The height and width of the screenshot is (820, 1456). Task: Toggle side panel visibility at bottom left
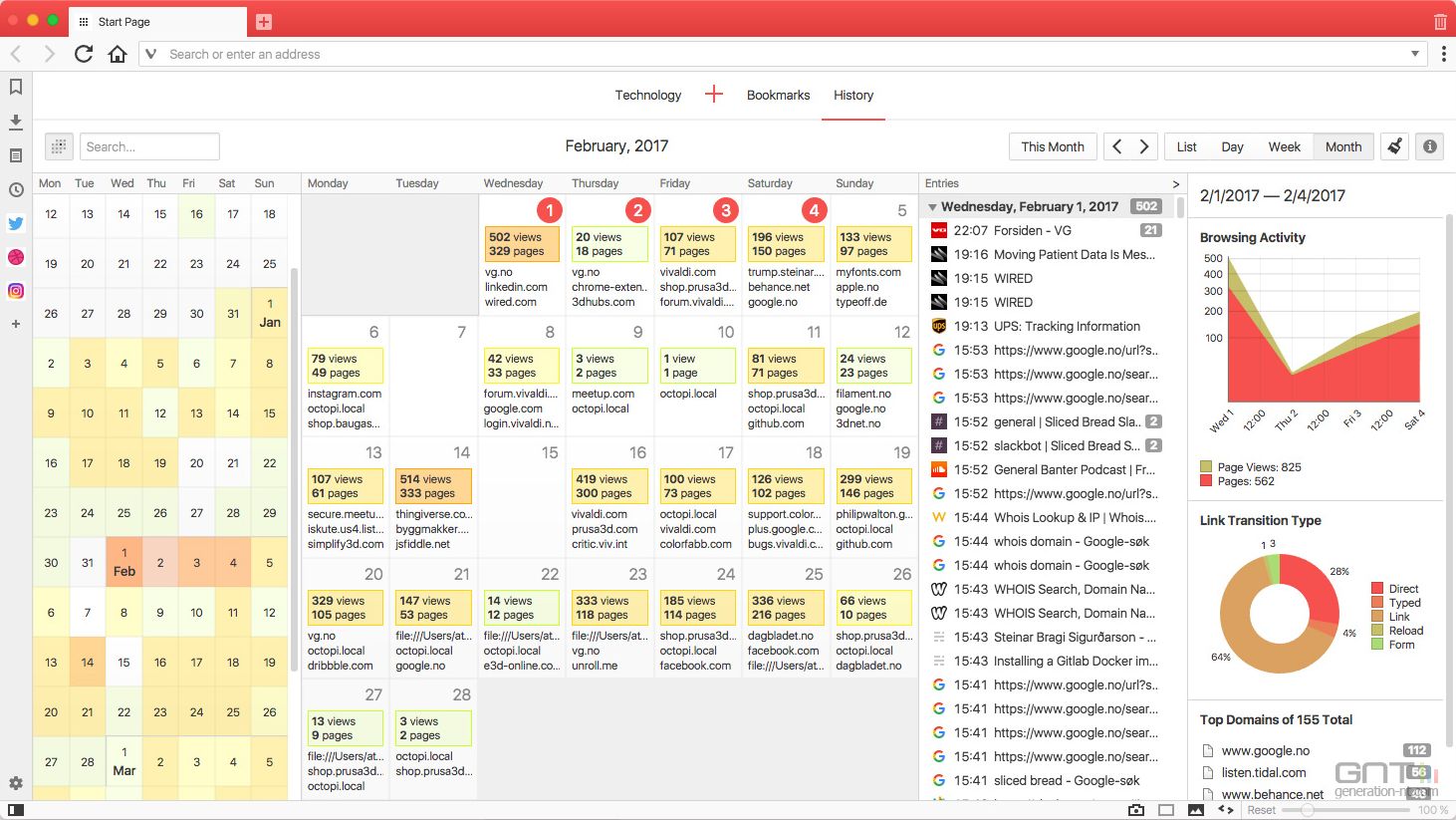click(16, 810)
